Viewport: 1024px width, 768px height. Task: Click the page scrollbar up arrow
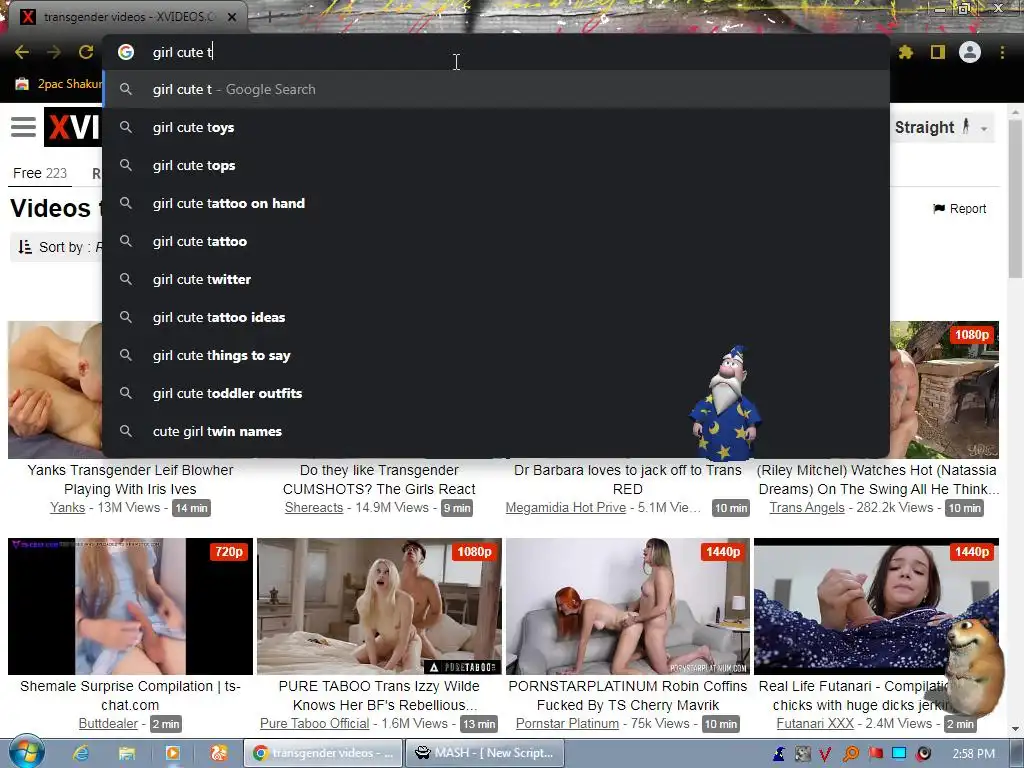click(x=1015, y=112)
